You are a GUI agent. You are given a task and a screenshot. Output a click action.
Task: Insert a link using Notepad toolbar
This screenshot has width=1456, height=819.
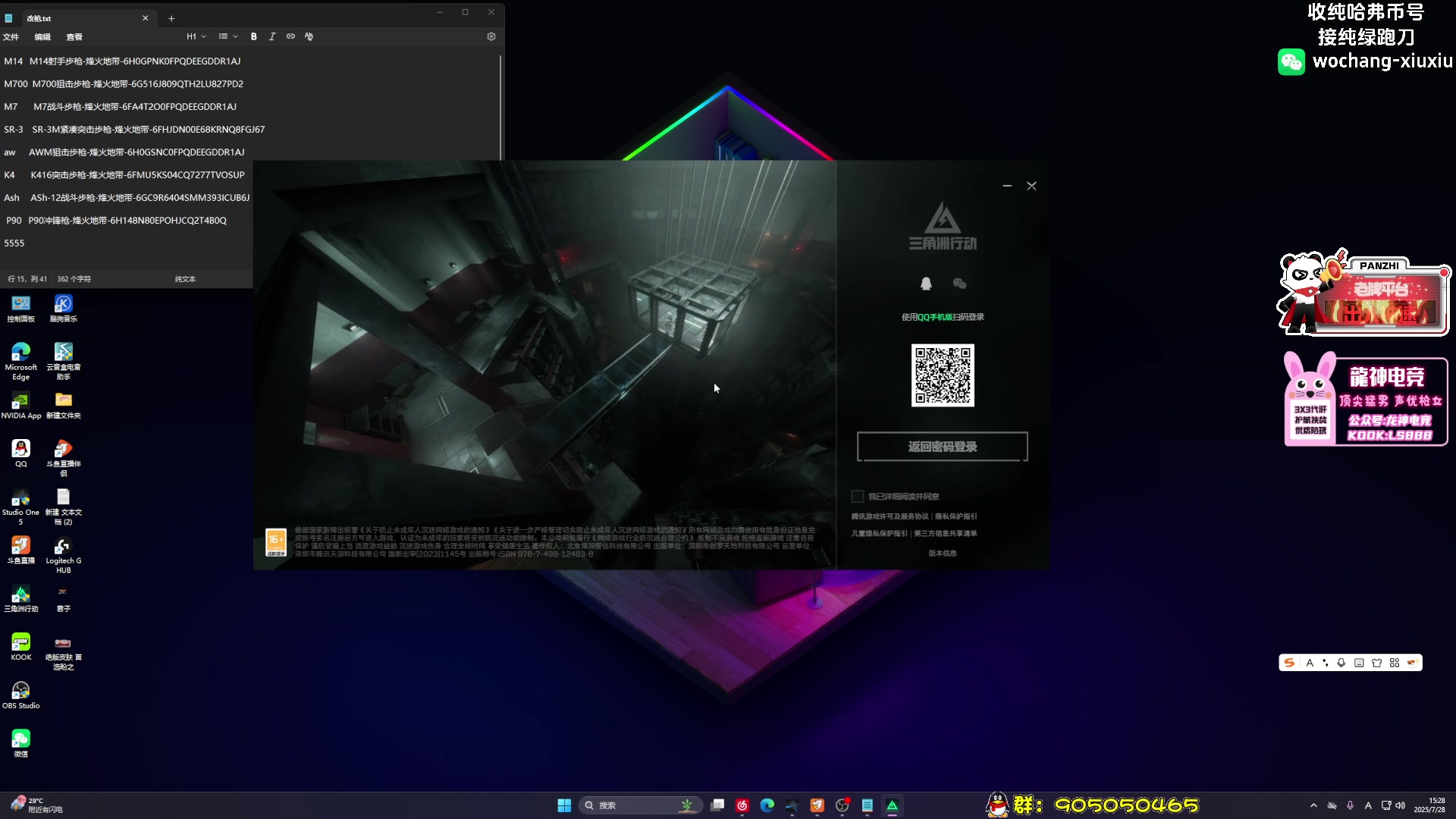coord(290,36)
